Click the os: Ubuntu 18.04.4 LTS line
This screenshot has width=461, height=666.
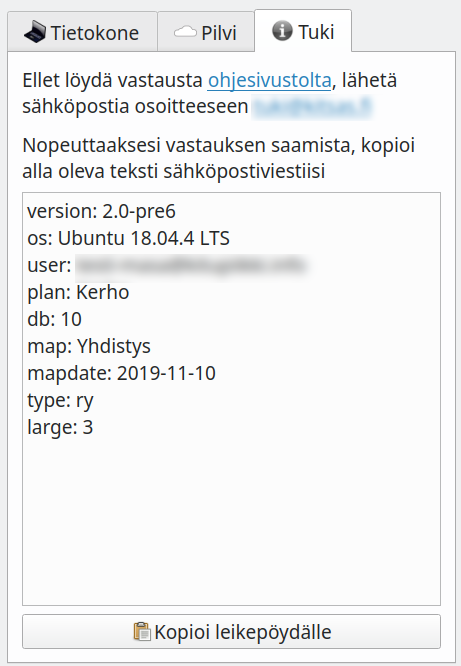[x=128, y=238]
